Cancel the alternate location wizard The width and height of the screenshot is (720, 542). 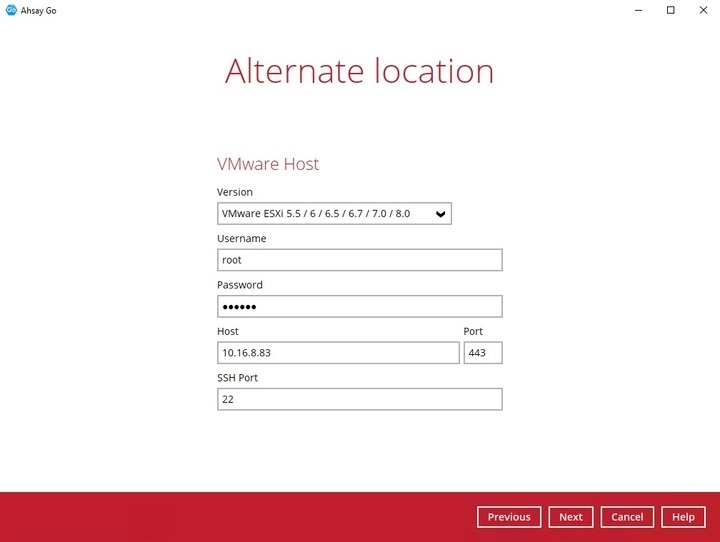point(627,517)
